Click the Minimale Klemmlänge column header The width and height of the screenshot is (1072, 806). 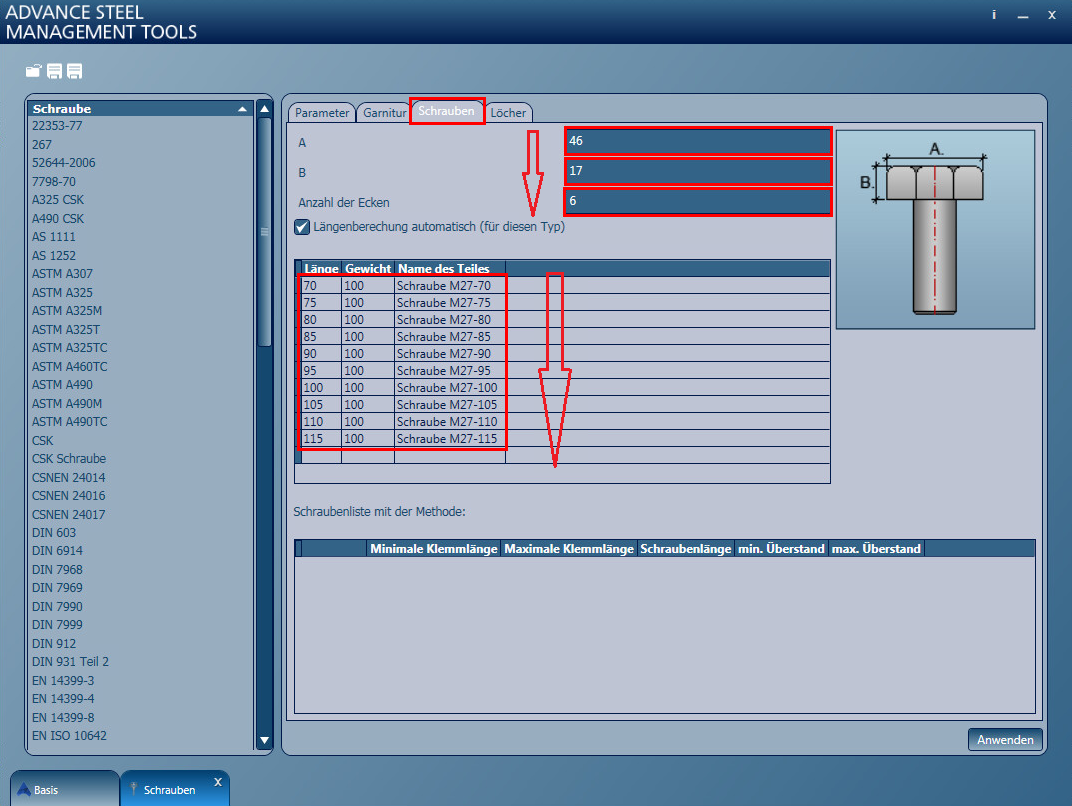(433, 548)
